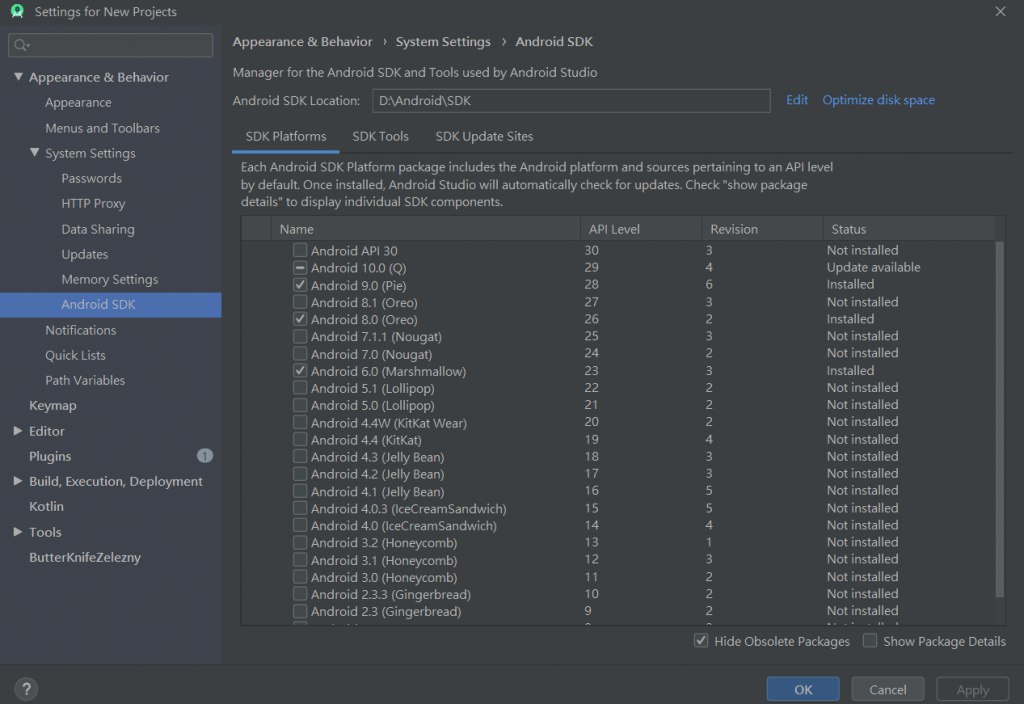Select the Android SDK tree item

click(110, 304)
